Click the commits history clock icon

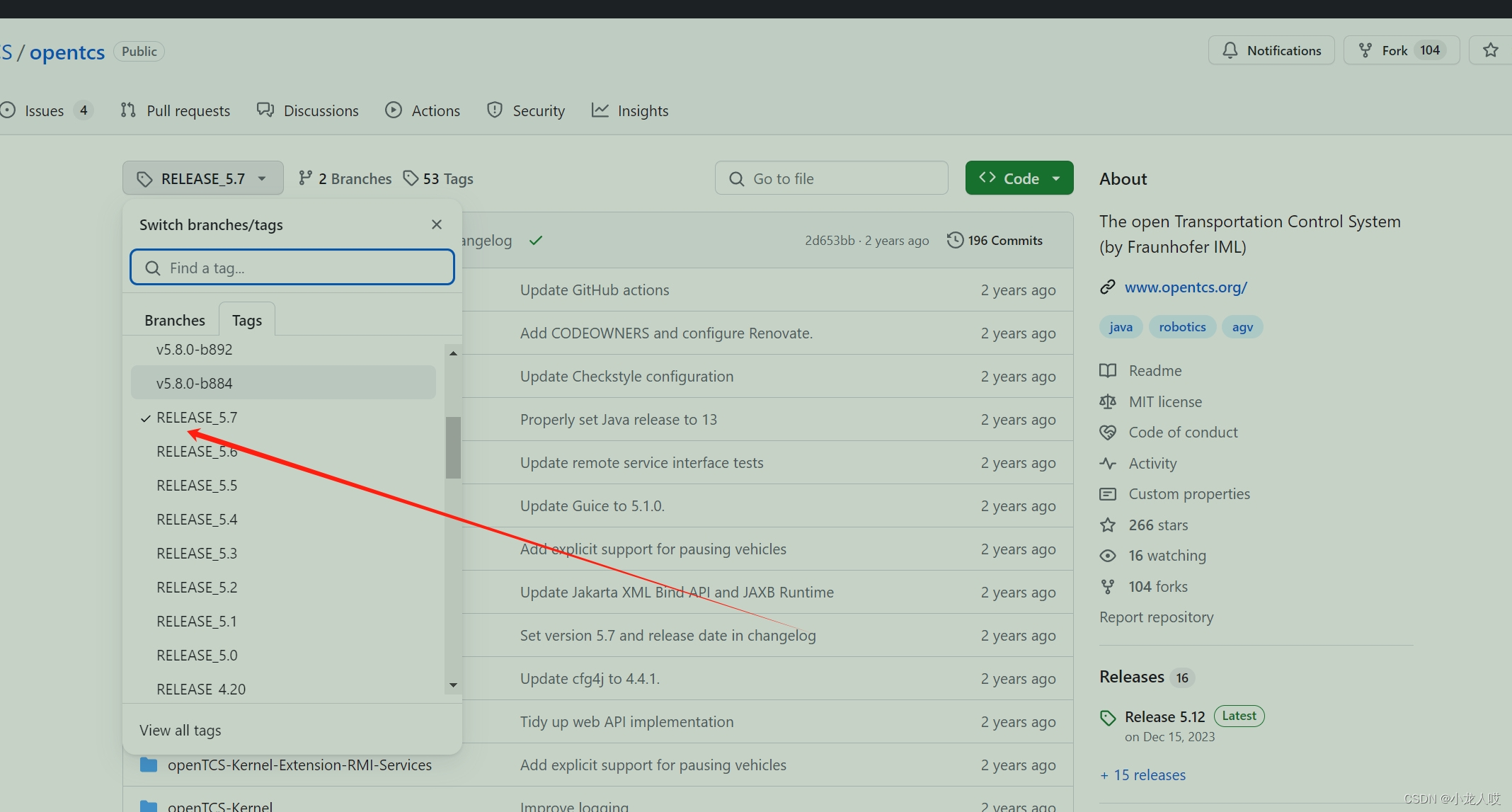(x=955, y=240)
